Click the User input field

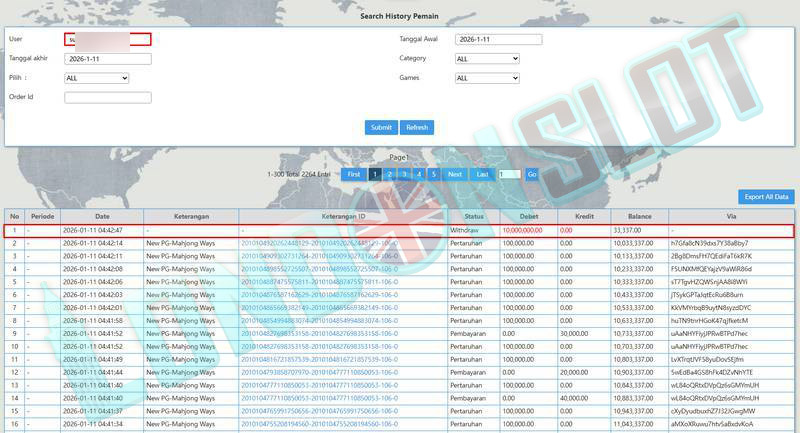click(108, 40)
